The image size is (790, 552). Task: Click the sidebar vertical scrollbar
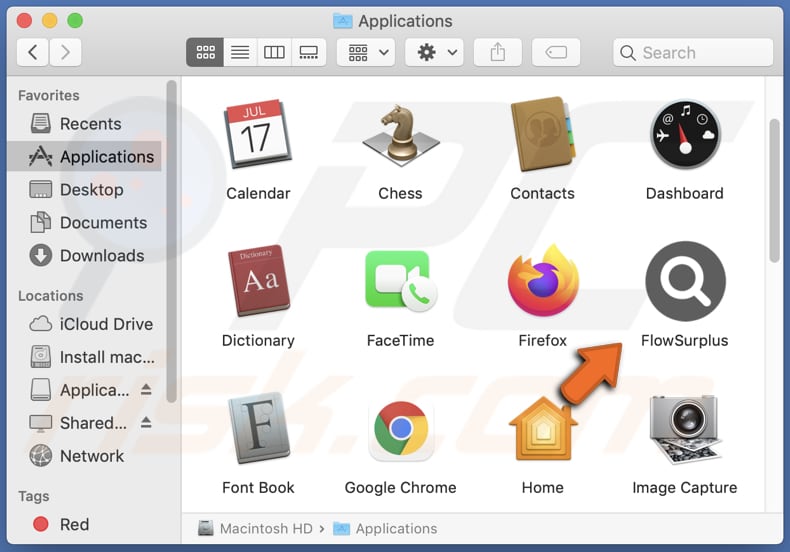(x=172, y=242)
